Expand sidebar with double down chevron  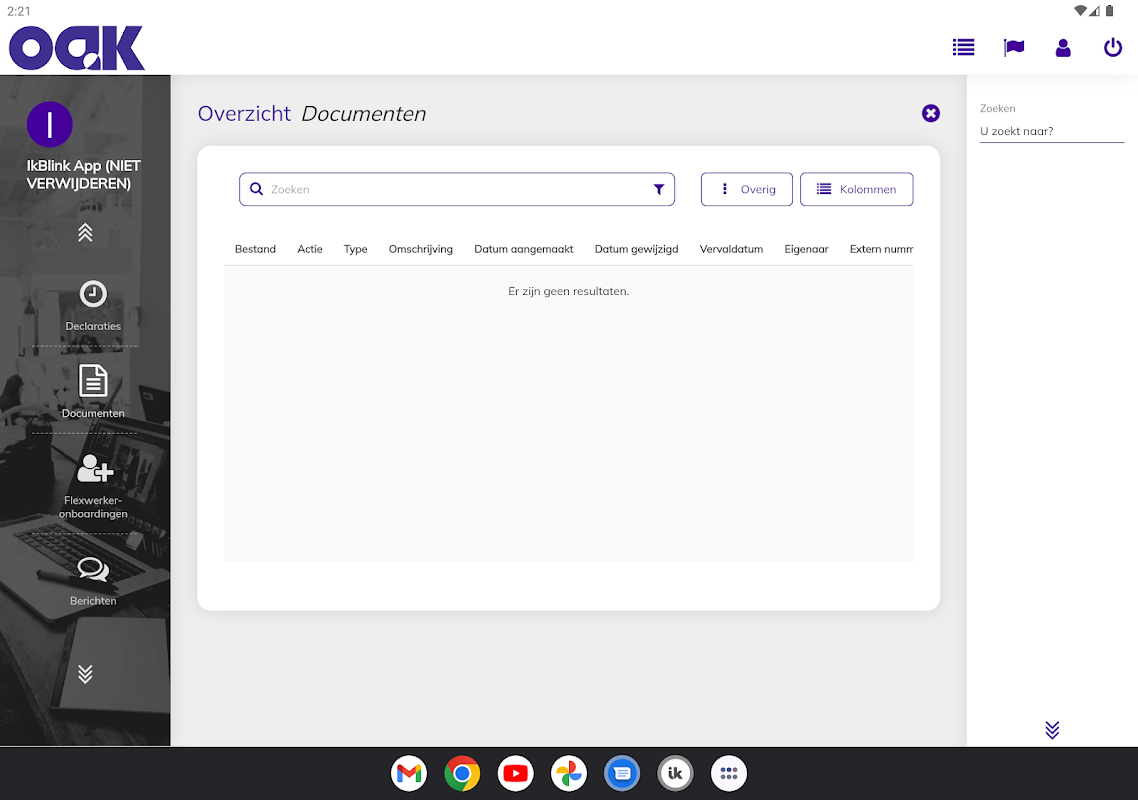pyautogui.click(x=85, y=674)
